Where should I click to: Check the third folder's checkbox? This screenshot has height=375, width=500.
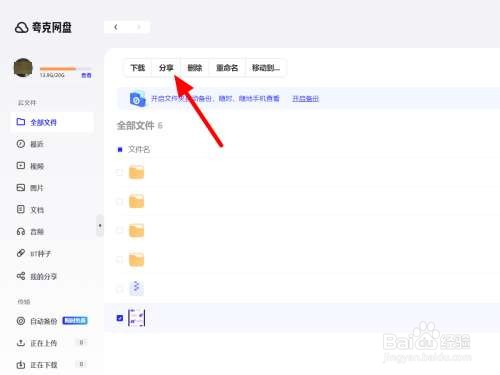(x=119, y=230)
